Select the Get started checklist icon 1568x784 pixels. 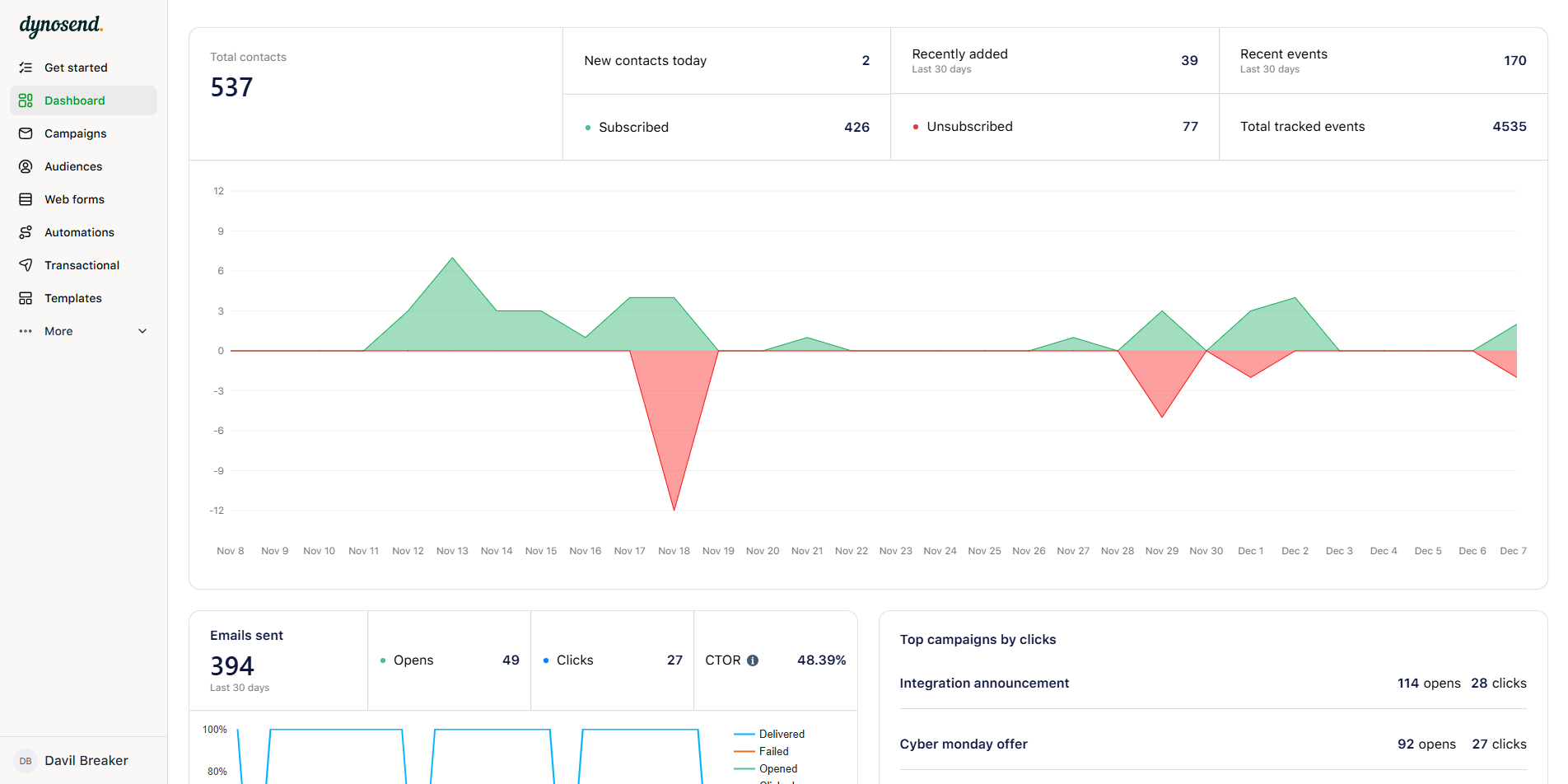26,67
